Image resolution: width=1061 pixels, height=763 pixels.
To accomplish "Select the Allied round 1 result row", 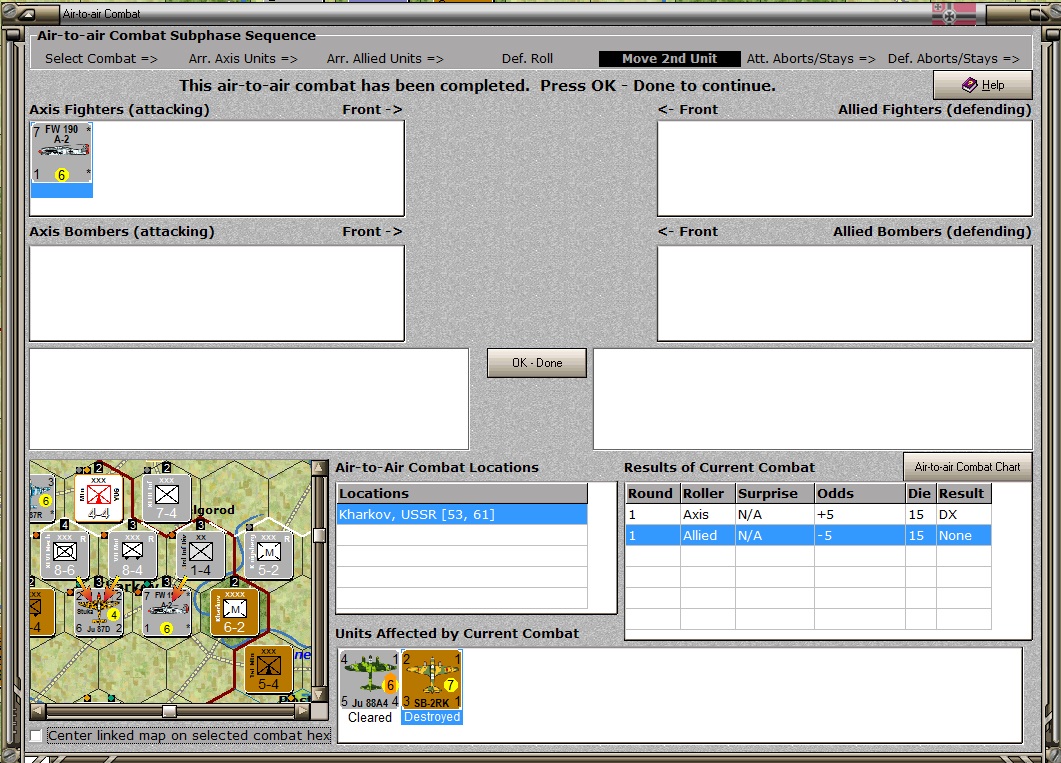I will click(808, 535).
